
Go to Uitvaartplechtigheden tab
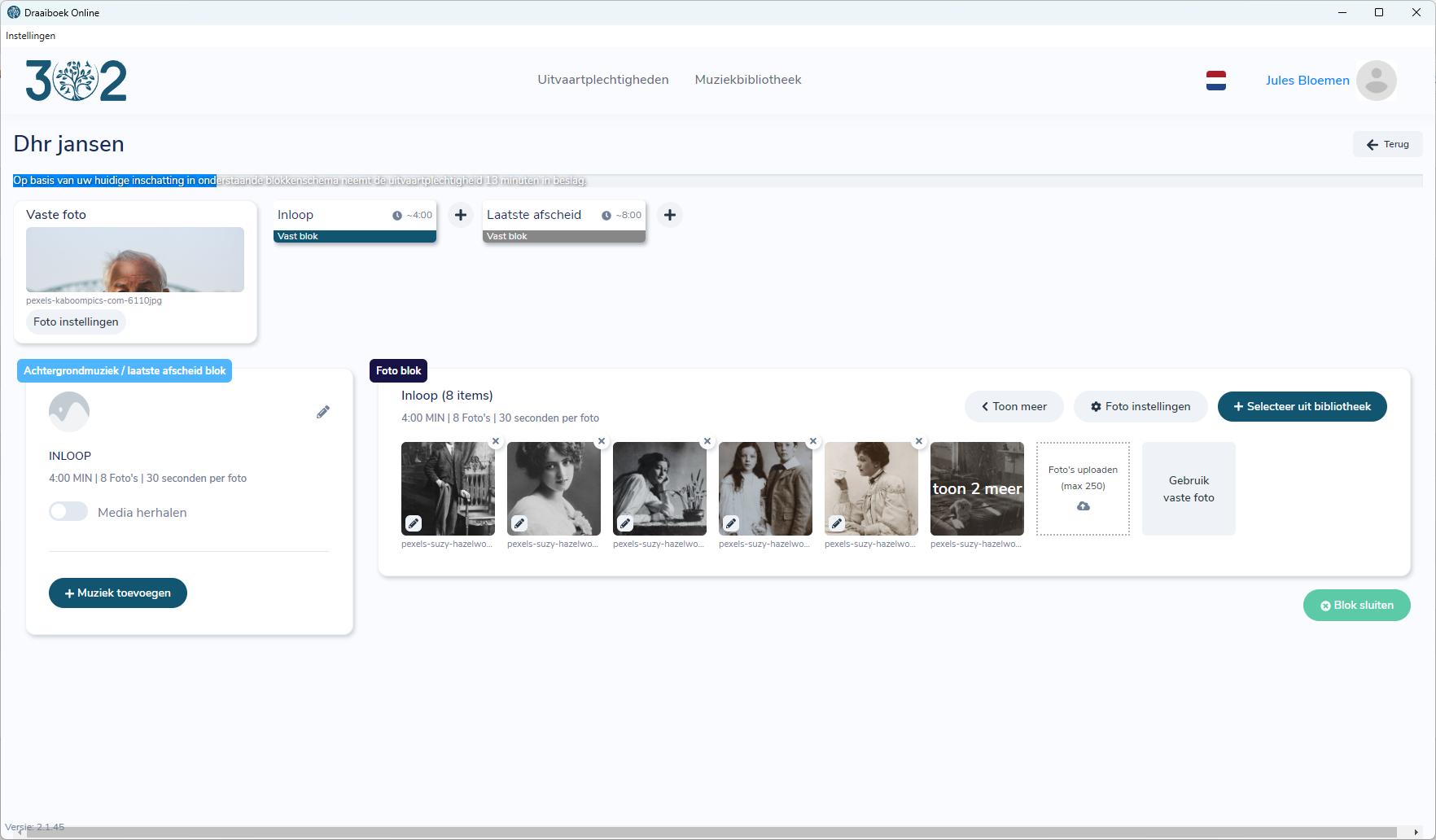[x=603, y=80]
